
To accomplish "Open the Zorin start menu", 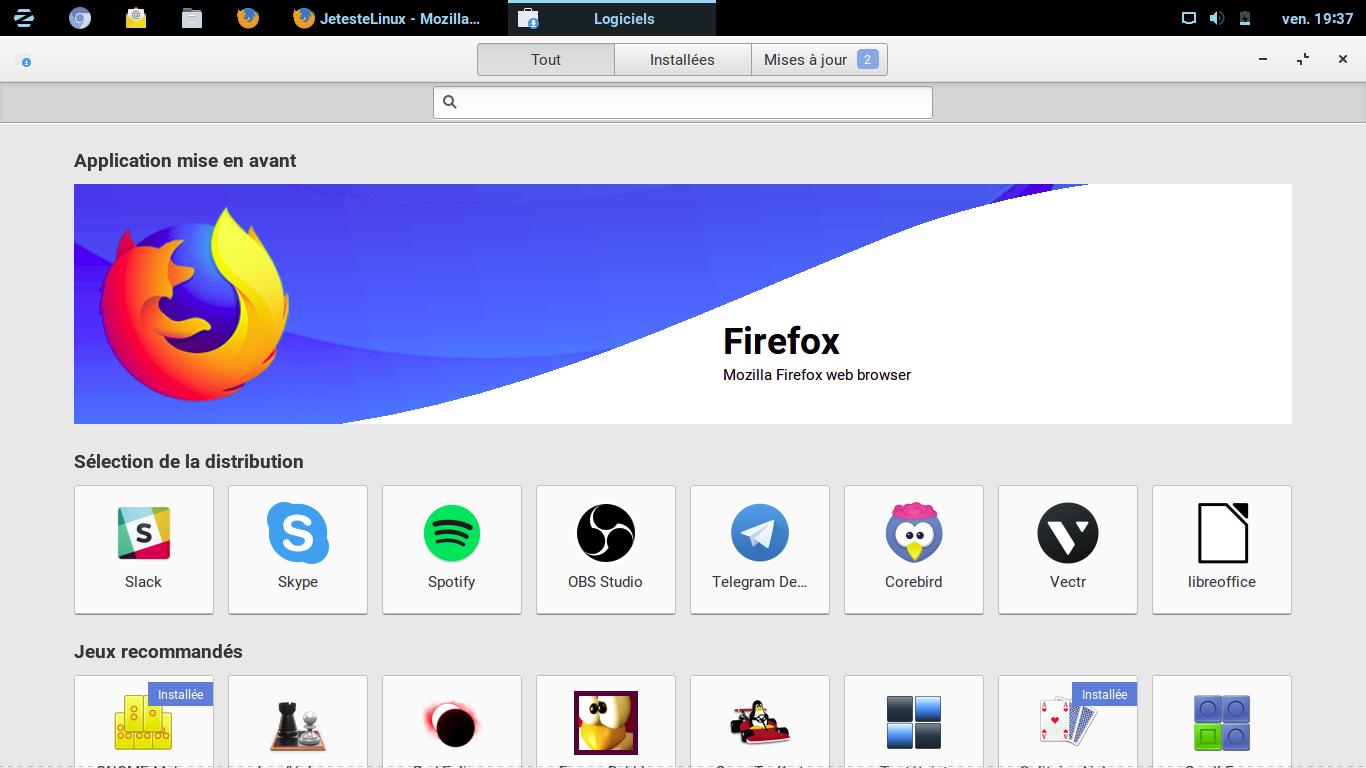I will coord(24,18).
